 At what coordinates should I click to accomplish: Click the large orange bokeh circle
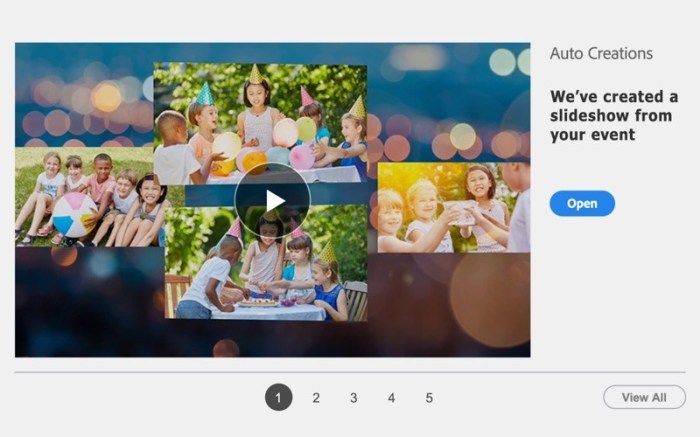[x=489, y=300]
